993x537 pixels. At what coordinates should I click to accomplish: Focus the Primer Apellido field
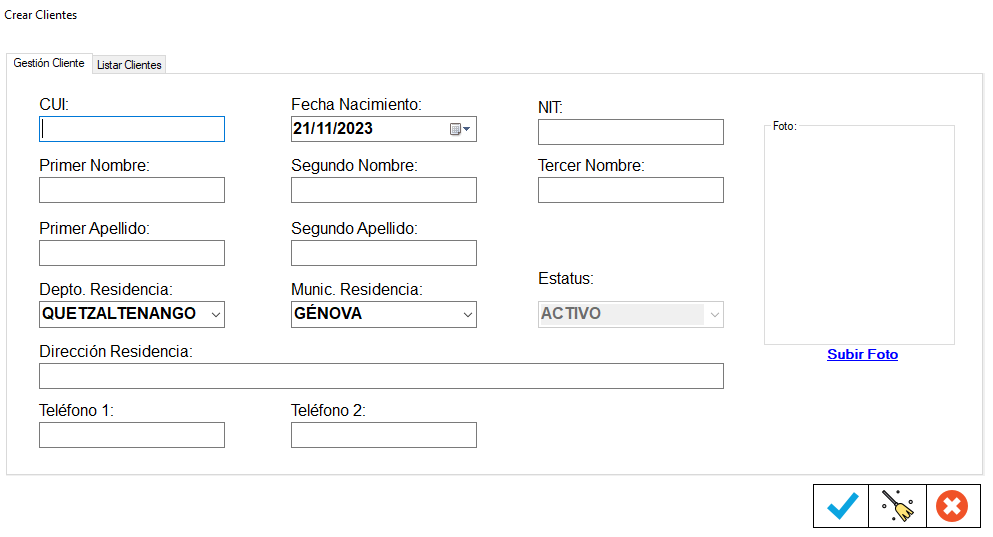pos(132,253)
